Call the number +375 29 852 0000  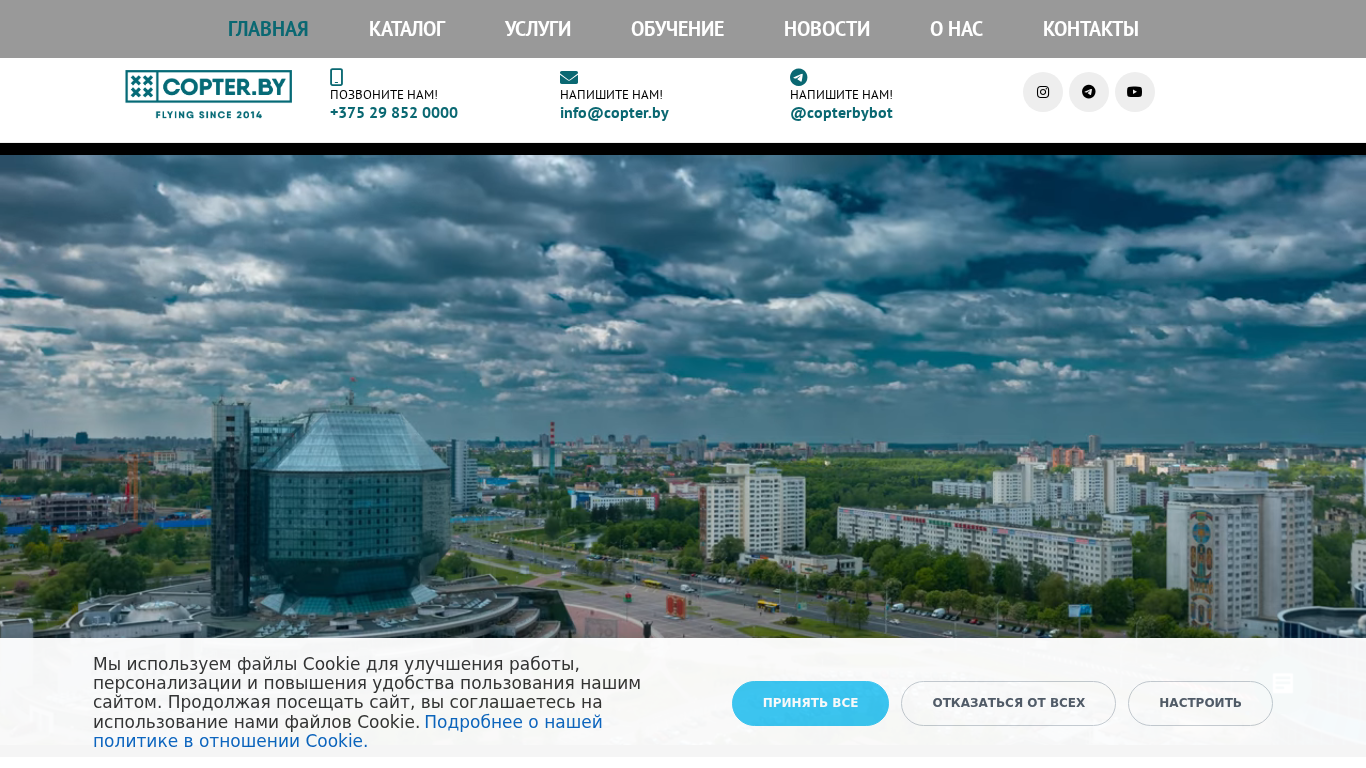tap(394, 113)
